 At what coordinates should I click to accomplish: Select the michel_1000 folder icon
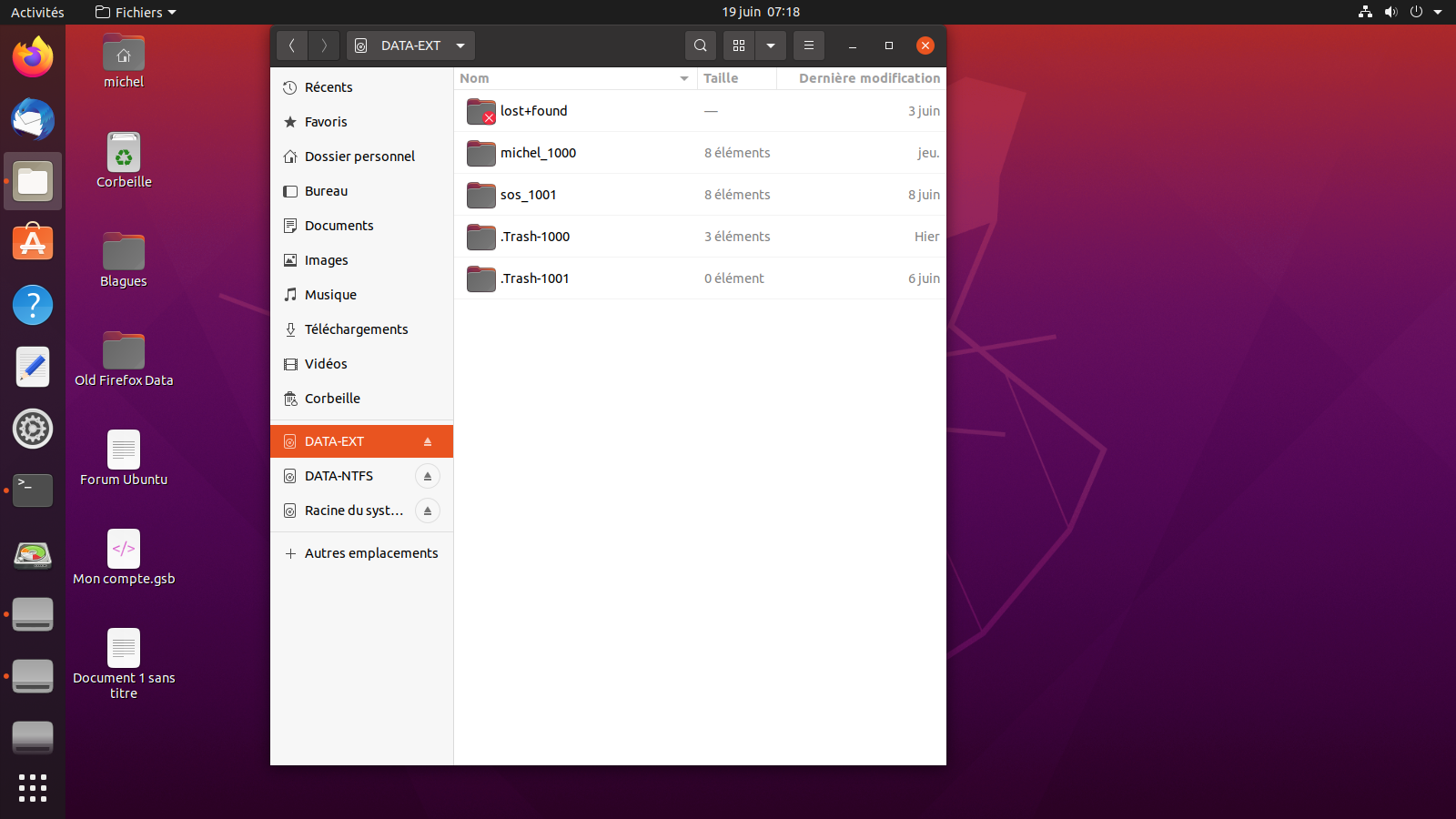coord(480,153)
